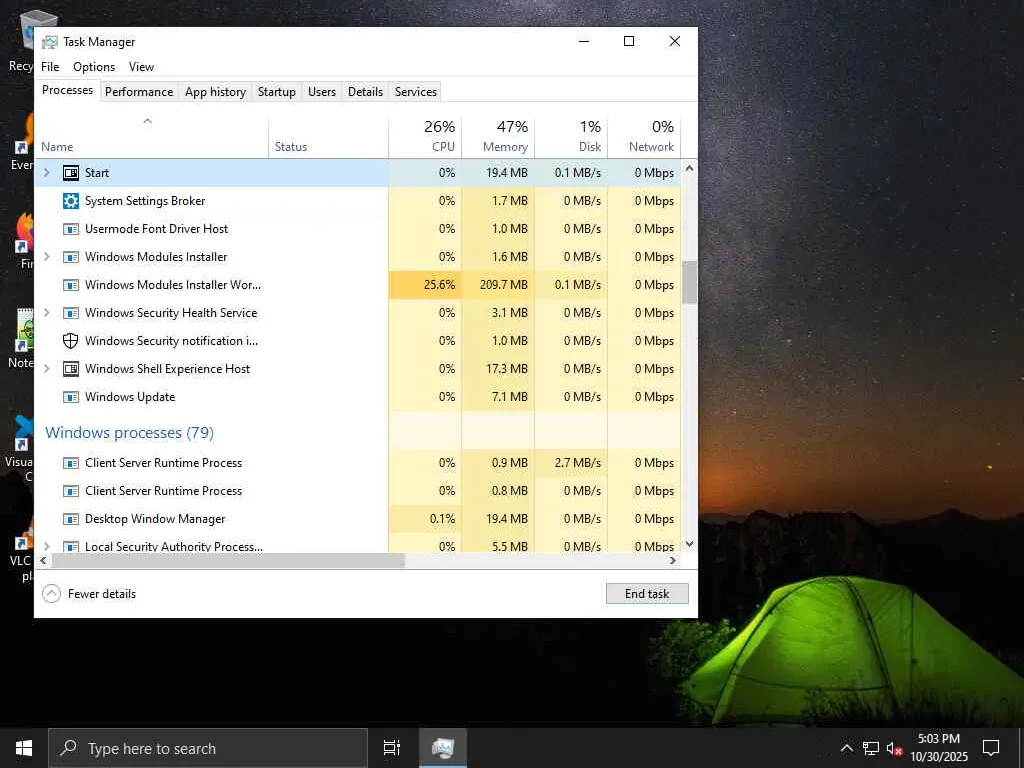
Task: Expand the Windows Security Health Service row
Action: pyautogui.click(x=46, y=313)
